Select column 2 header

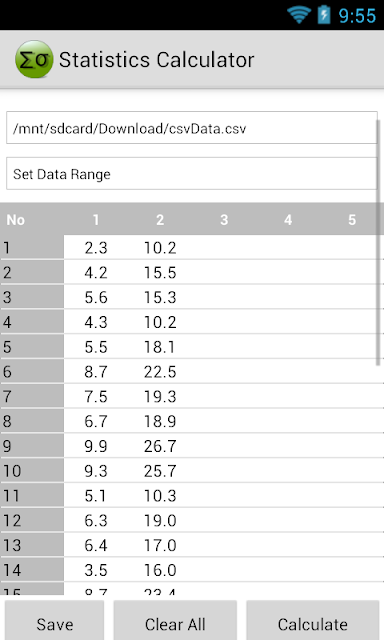(x=160, y=220)
